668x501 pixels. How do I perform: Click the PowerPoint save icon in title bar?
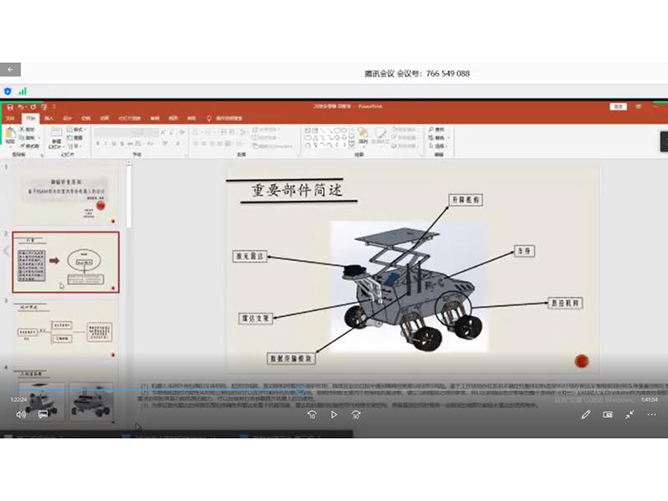click(x=9, y=106)
